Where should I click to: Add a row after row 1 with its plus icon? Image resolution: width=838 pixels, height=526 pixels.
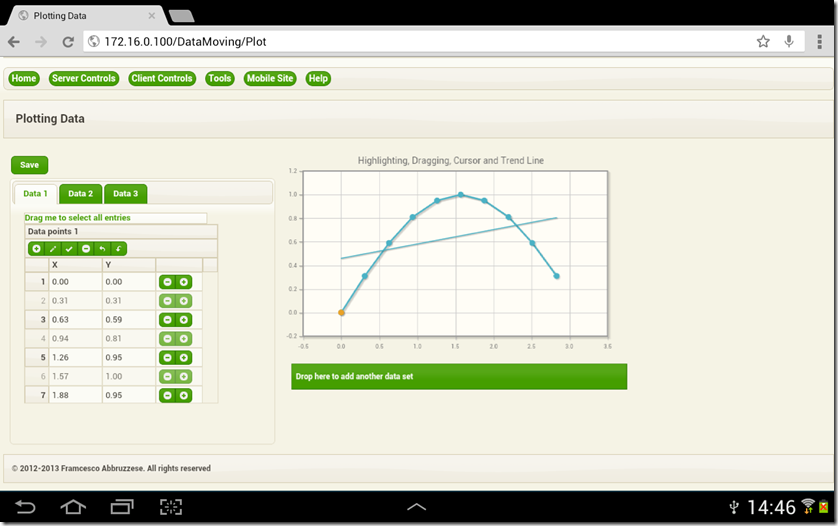click(184, 282)
